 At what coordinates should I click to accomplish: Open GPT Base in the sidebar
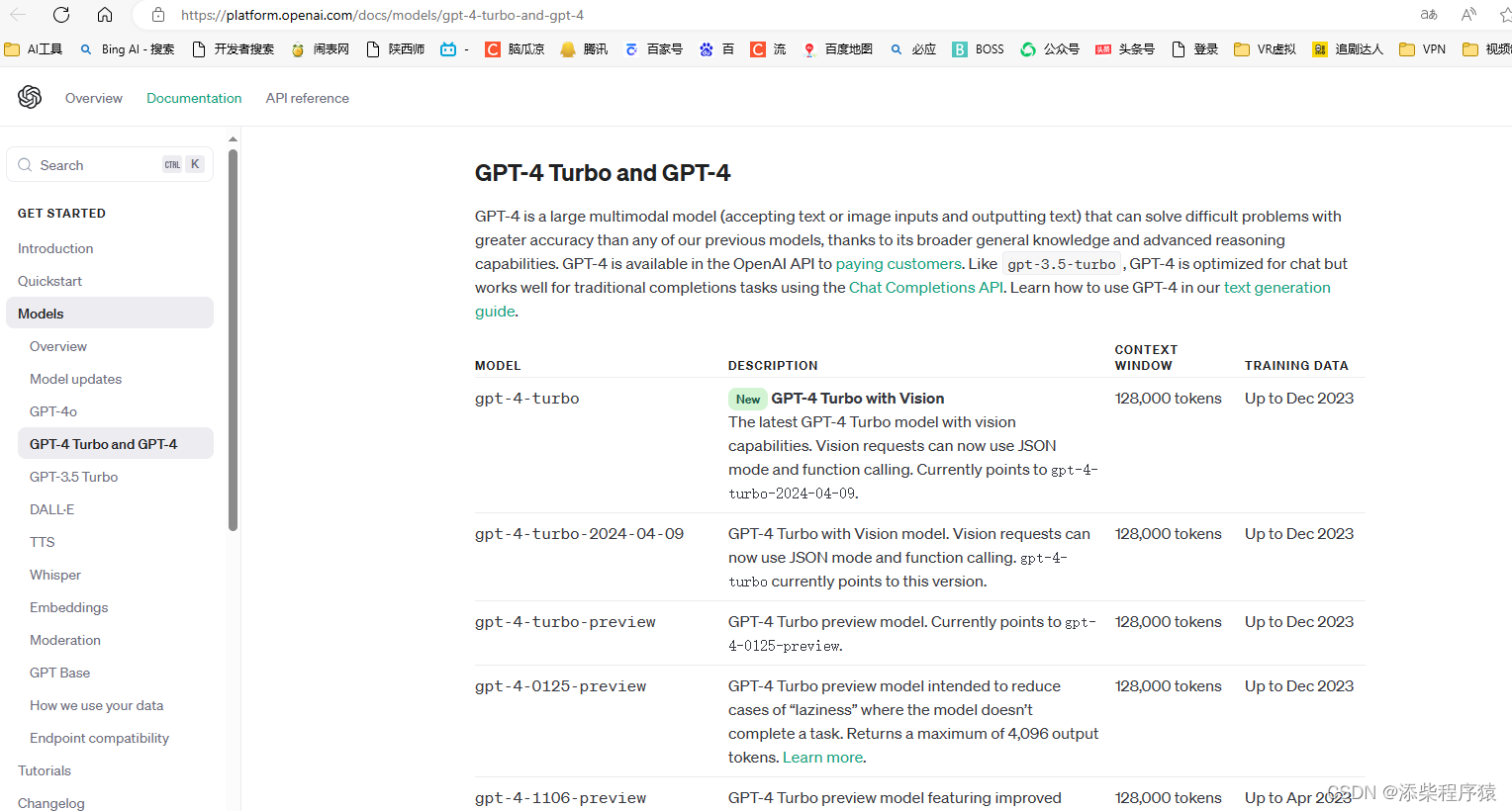click(59, 673)
